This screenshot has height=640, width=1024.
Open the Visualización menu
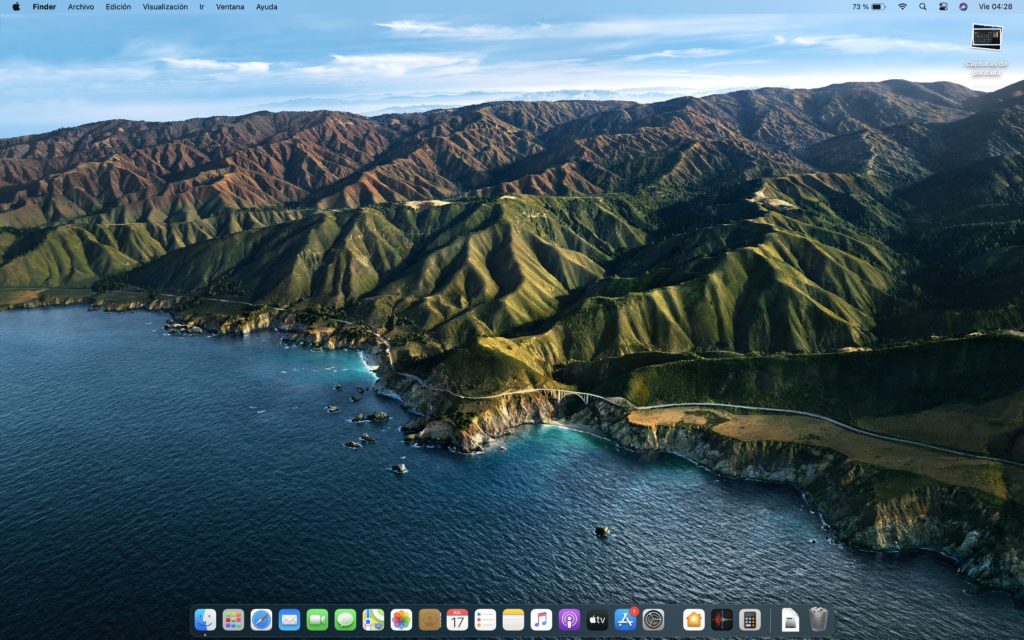pyautogui.click(x=165, y=7)
